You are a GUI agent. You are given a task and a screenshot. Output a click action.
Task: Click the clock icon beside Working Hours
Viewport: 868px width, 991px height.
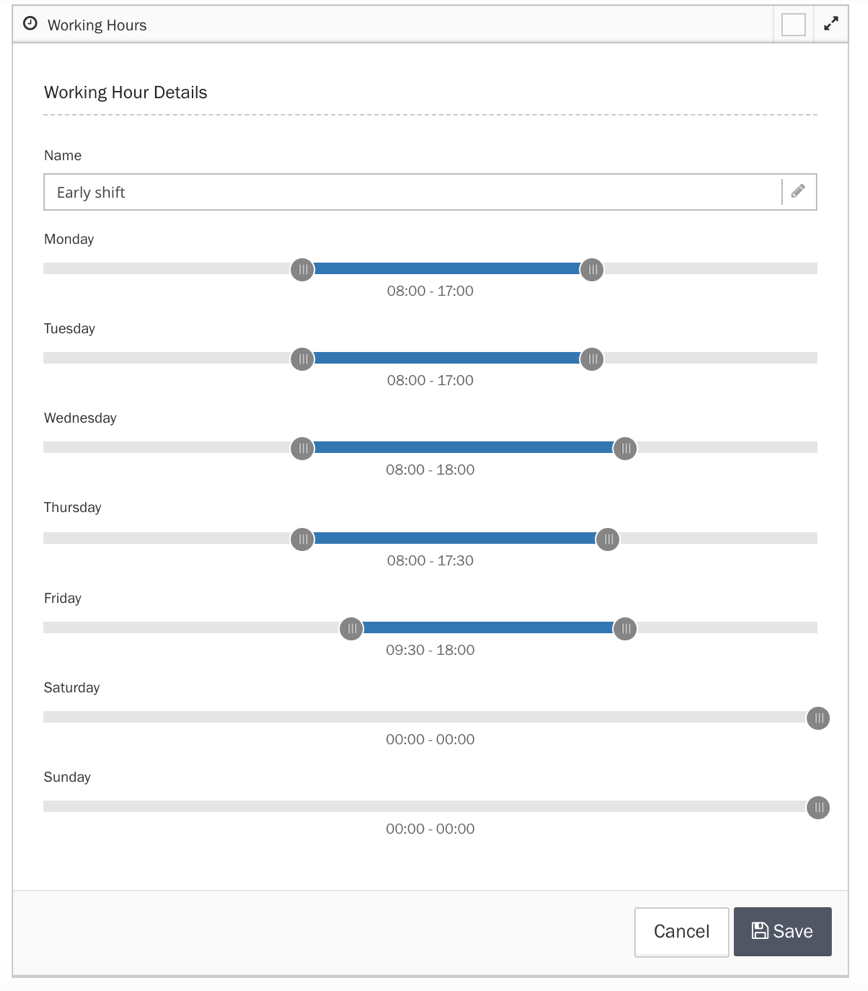30,24
